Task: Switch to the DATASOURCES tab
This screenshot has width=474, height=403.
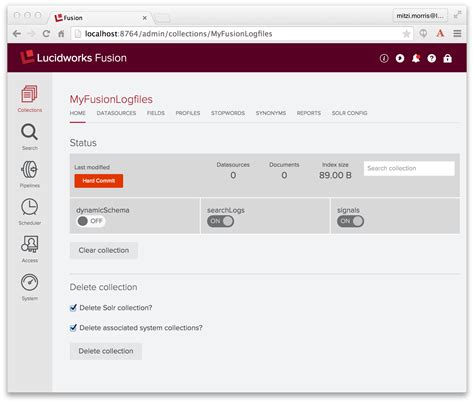Action: click(x=116, y=113)
